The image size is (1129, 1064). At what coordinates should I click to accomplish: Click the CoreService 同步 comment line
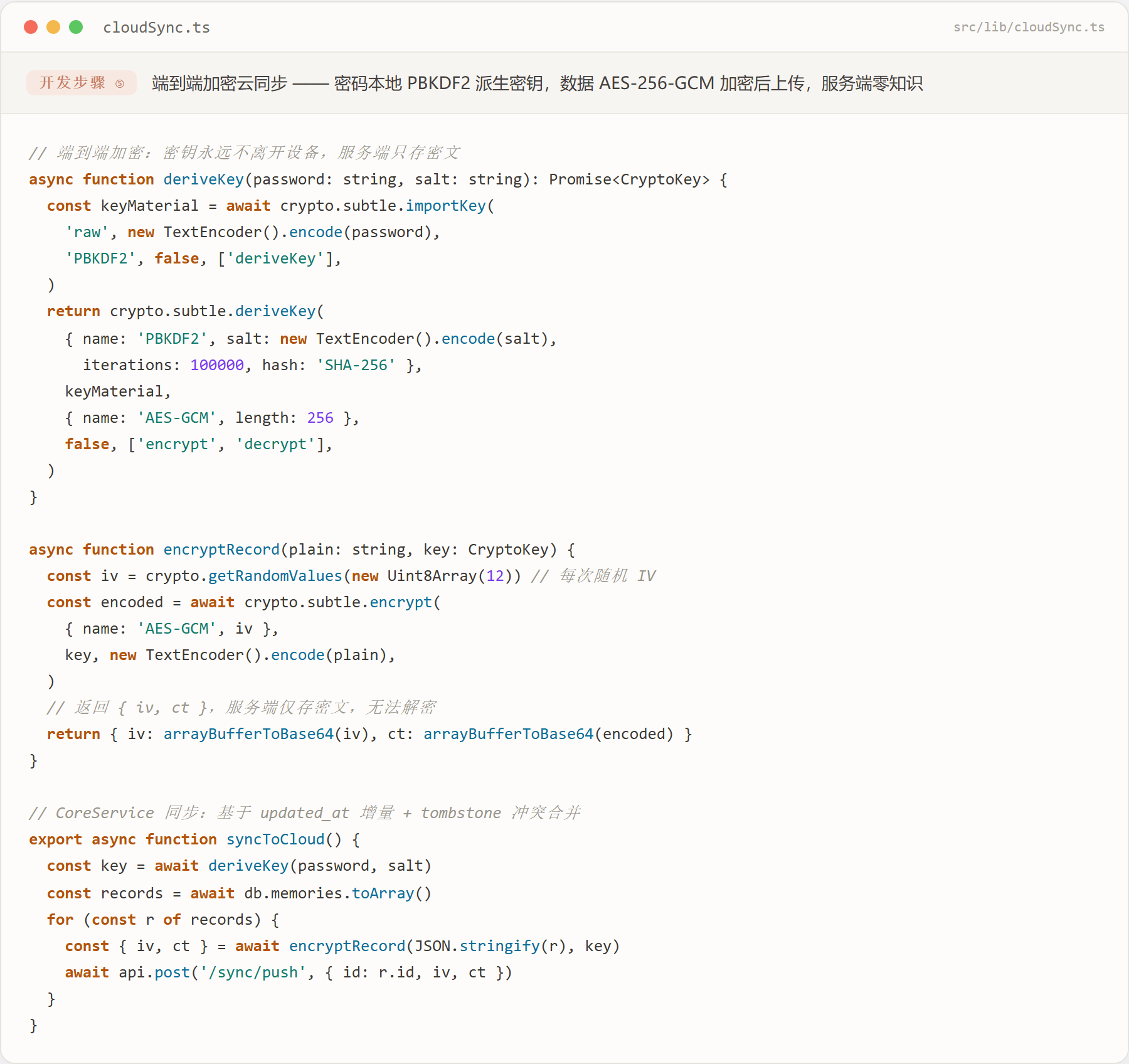(x=305, y=813)
